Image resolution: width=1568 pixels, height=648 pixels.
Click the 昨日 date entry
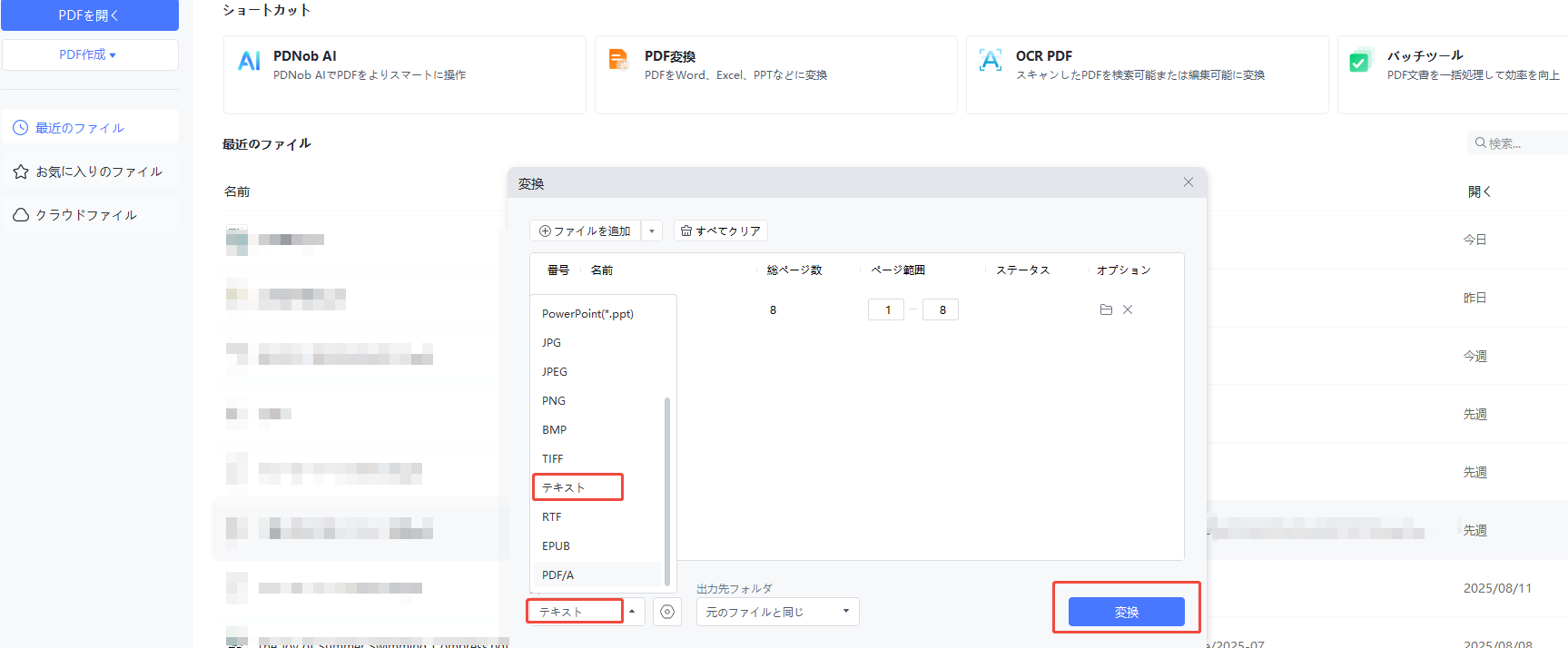pyautogui.click(x=1475, y=298)
